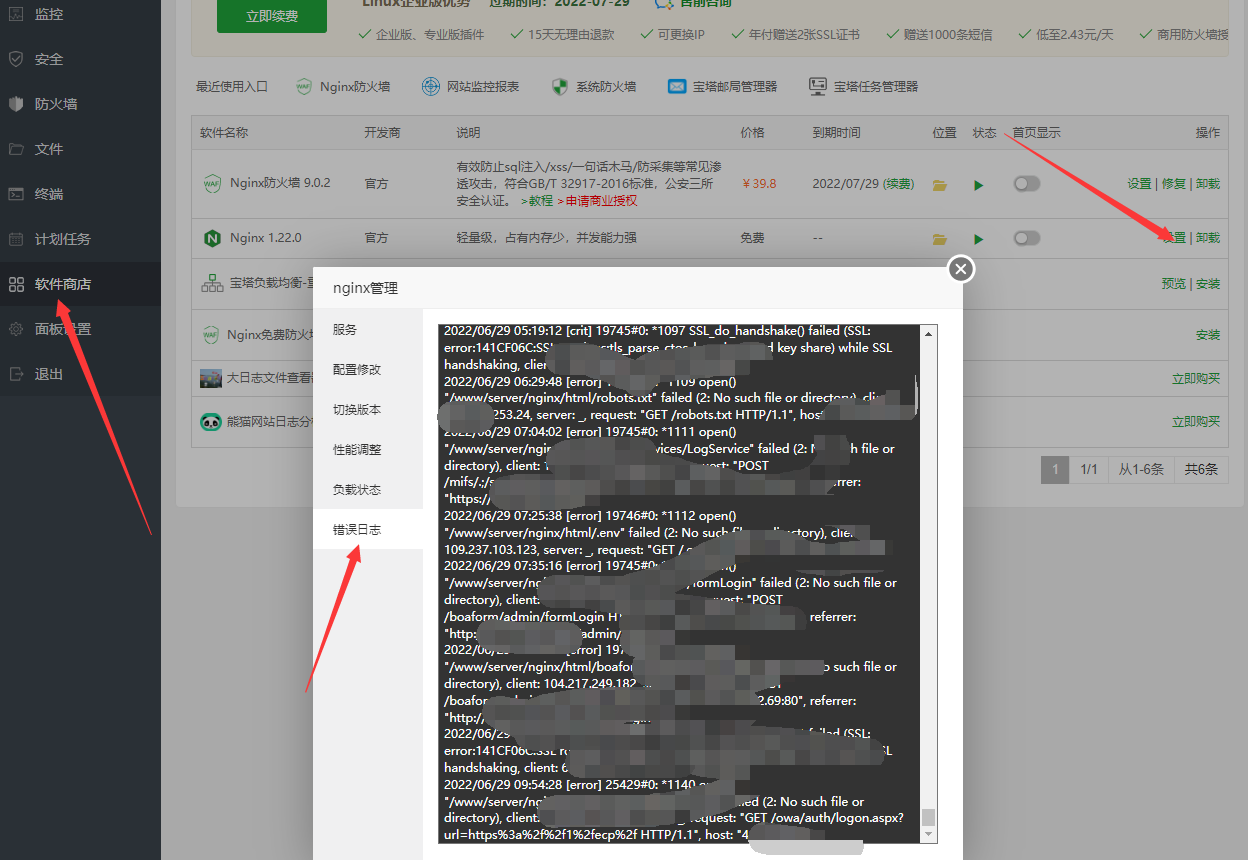The height and width of the screenshot is (860, 1248).
Task: Click 立即购买 for 熊猫网站日志分析
Action: [x=1196, y=422]
